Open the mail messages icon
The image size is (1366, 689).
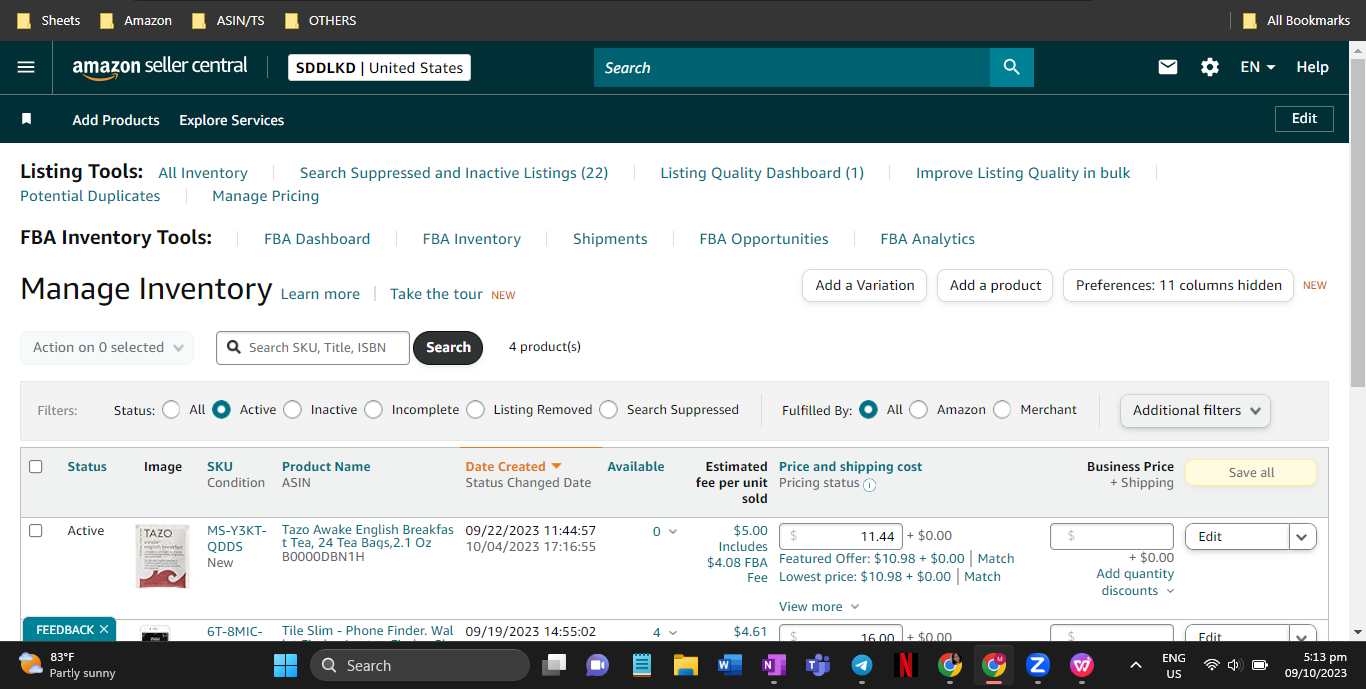[1168, 67]
